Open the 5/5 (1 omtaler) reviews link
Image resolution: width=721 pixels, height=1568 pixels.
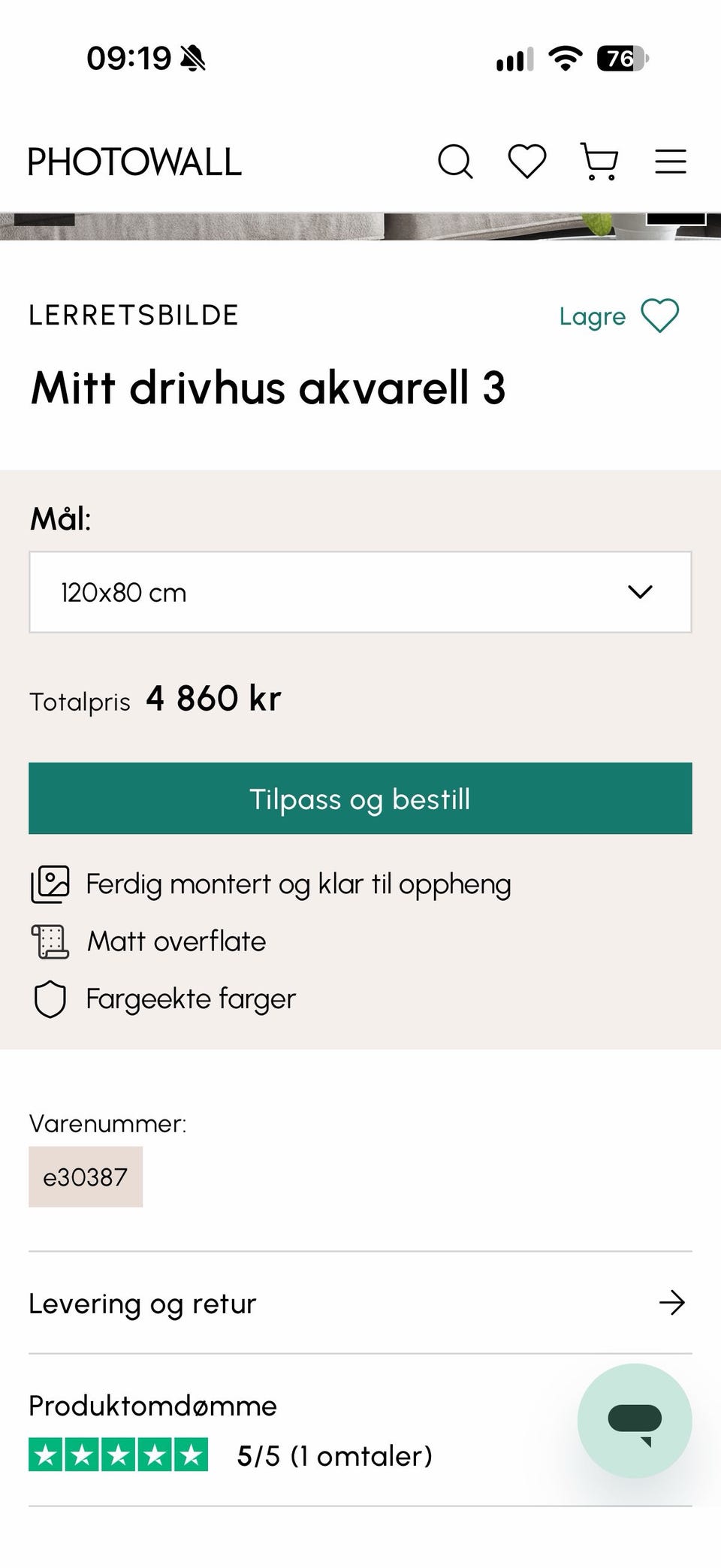[334, 1456]
